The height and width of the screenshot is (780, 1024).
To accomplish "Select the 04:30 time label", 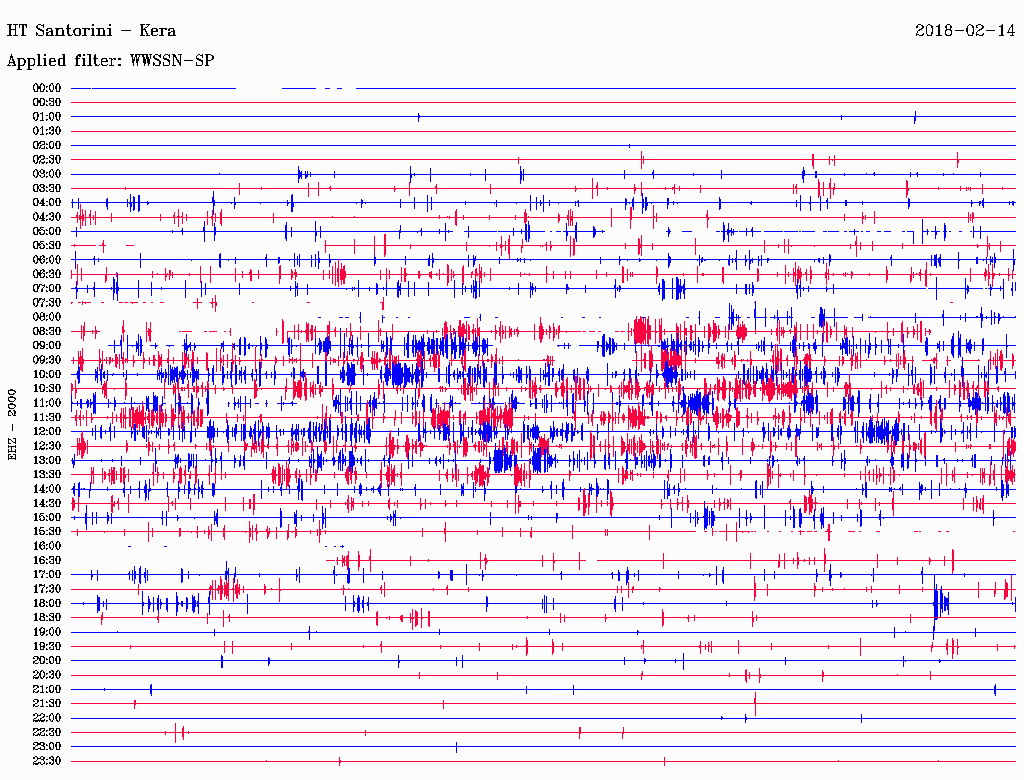I will pyautogui.click(x=47, y=218).
